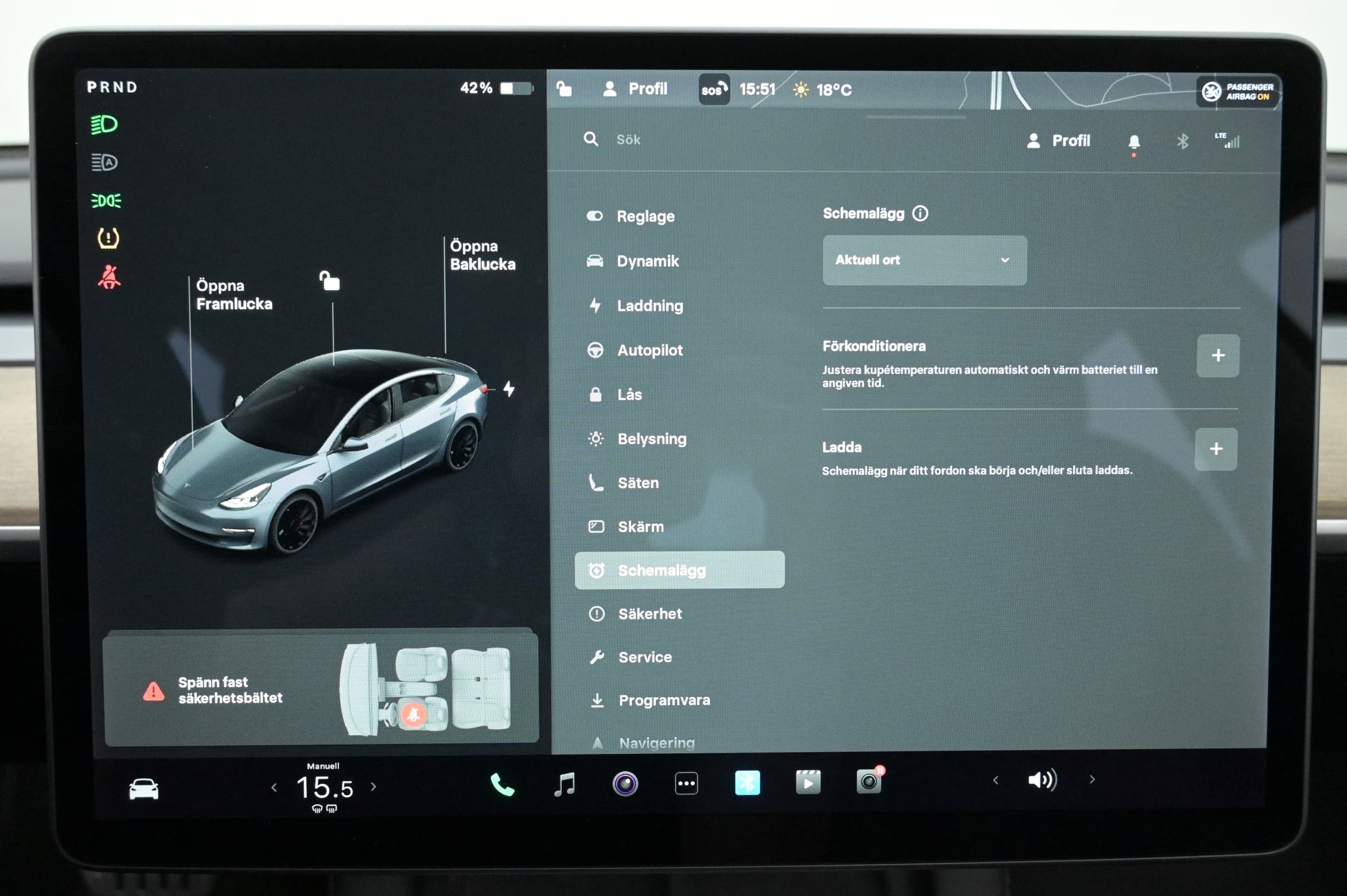Tap the red seatbelt warning indicator

click(x=109, y=276)
